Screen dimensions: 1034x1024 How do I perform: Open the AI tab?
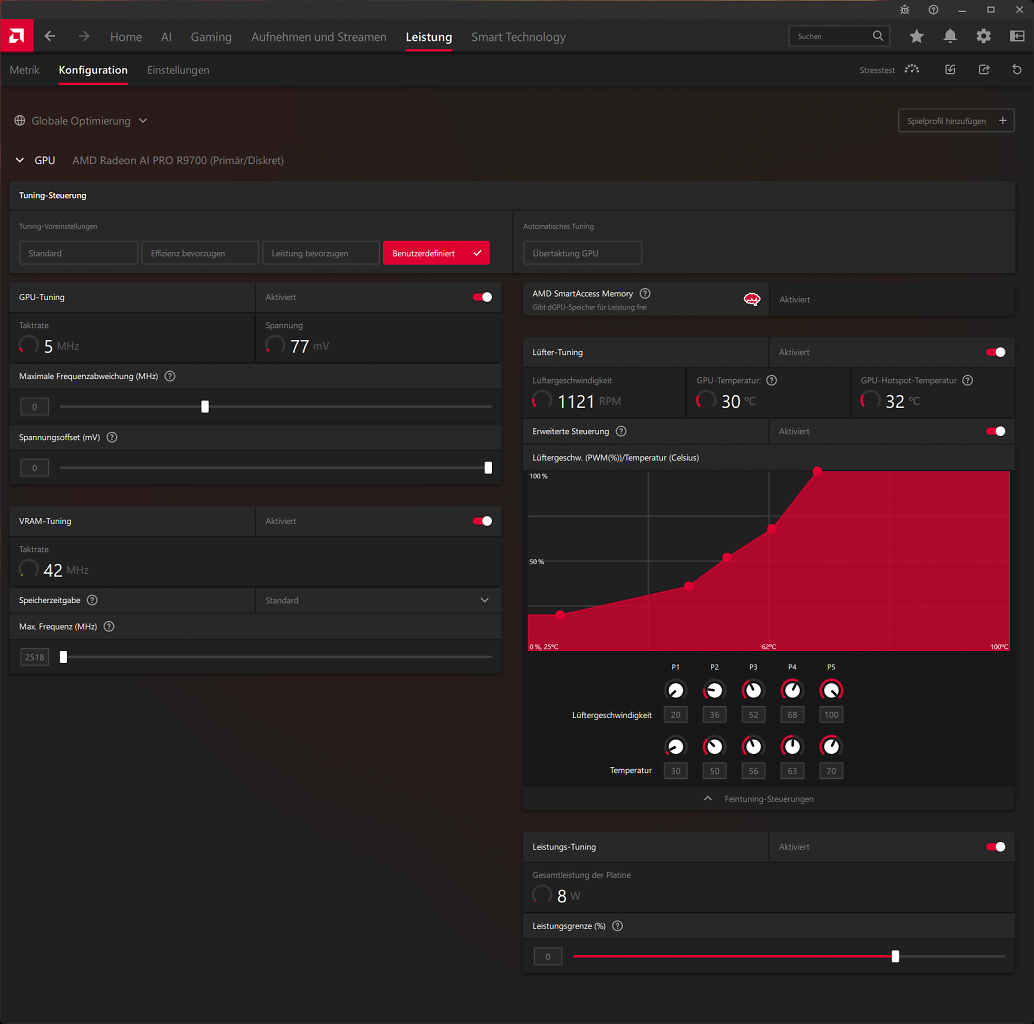tap(166, 37)
